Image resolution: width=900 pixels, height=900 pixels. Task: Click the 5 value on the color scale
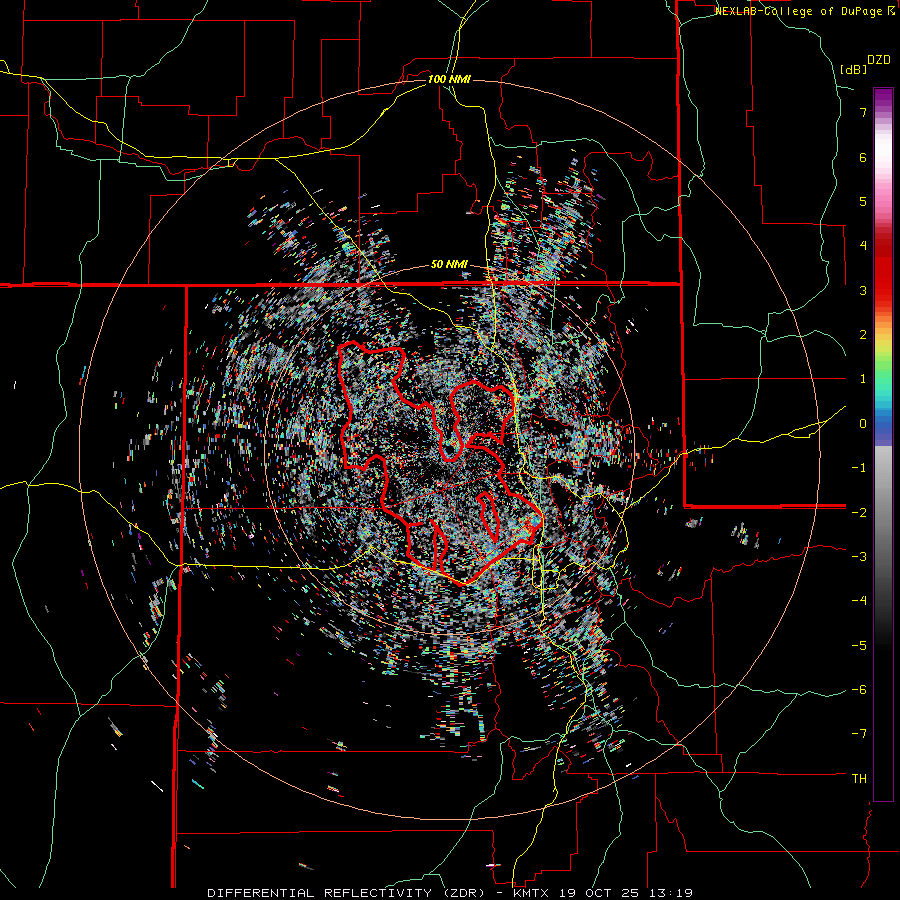[863, 201]
